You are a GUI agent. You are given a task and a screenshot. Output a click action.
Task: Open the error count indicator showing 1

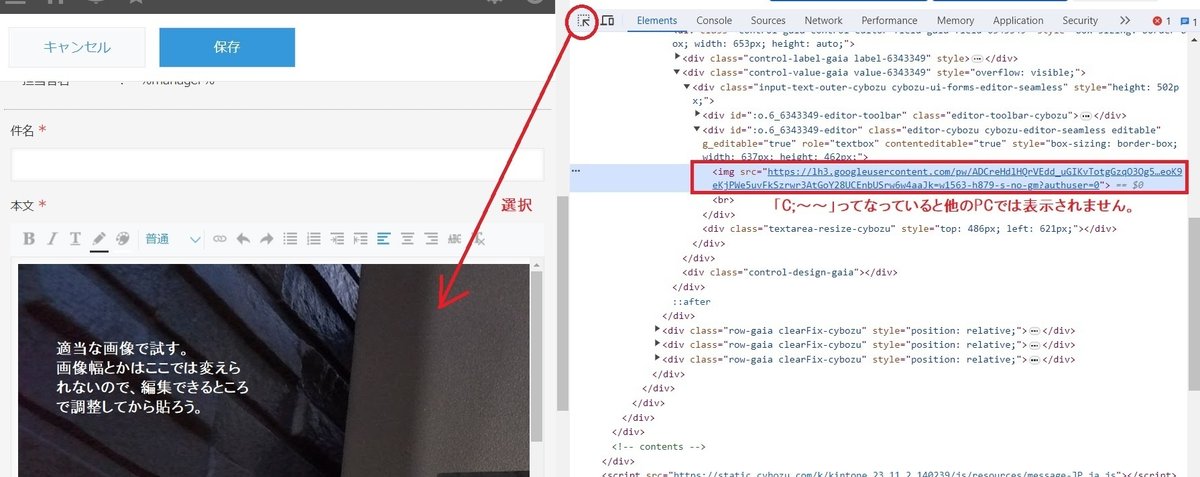(1161, 21)
